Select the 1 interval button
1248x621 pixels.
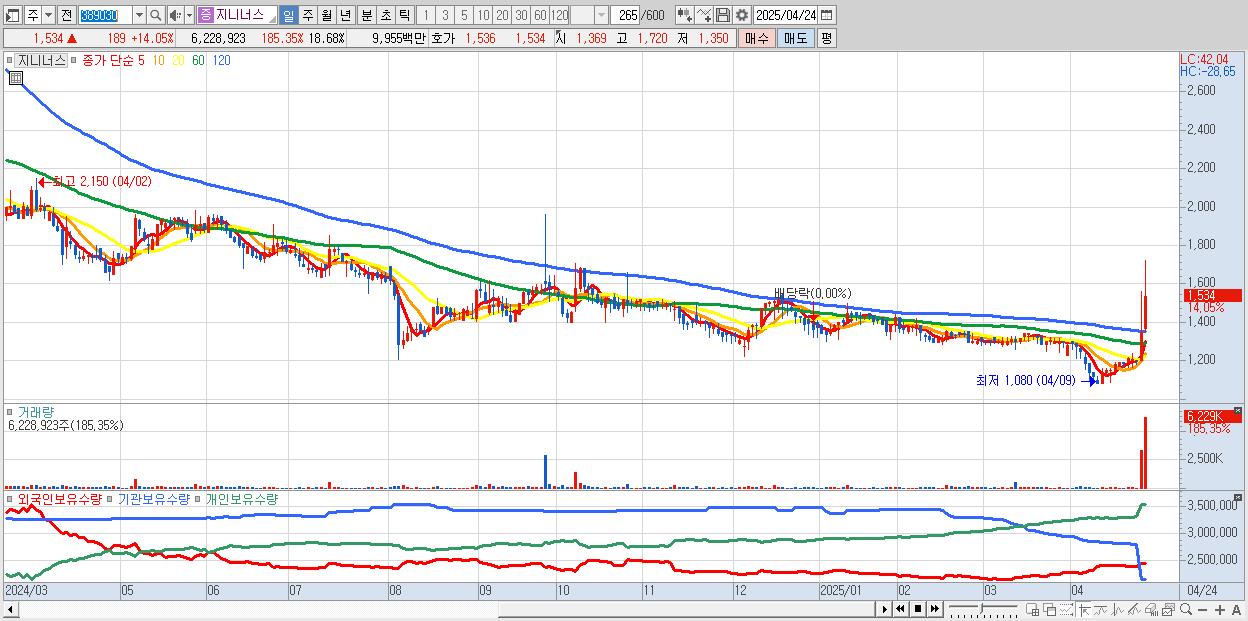426,15
